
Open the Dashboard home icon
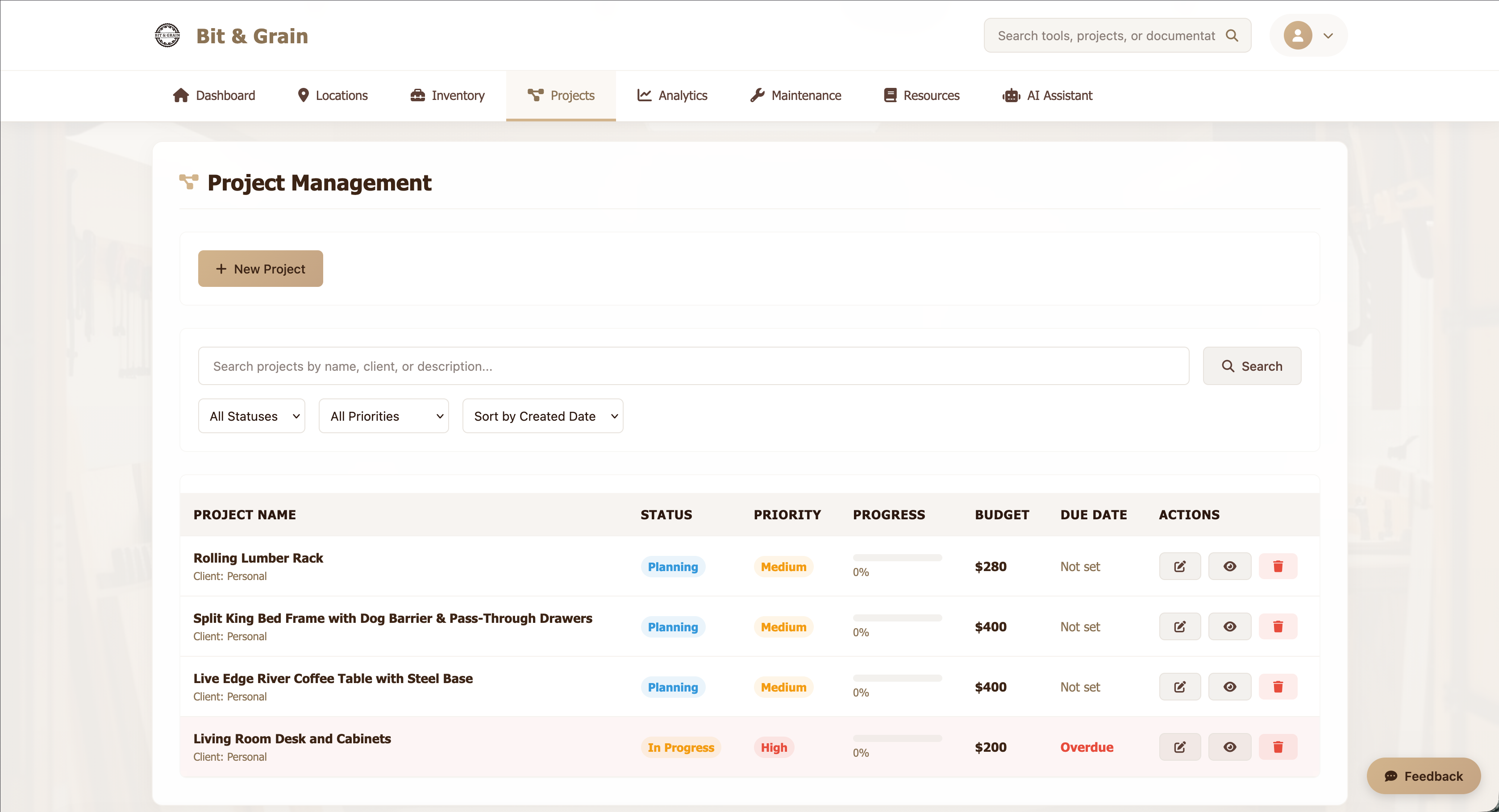[x=180, y=95]
